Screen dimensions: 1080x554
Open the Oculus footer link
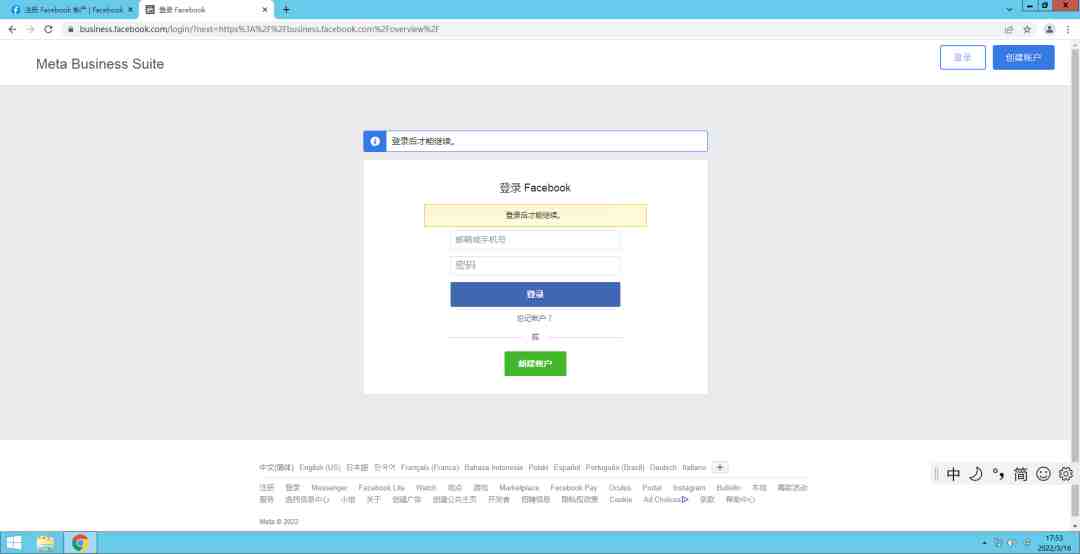pos(620,487)
